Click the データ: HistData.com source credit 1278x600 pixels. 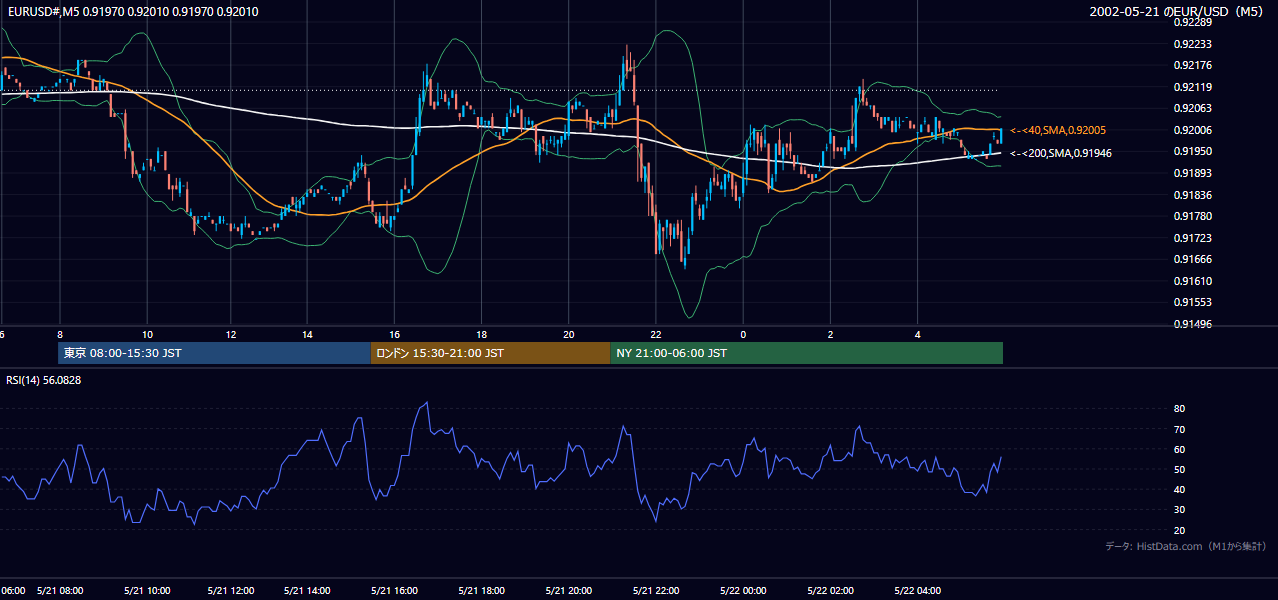pos(1186,546)
